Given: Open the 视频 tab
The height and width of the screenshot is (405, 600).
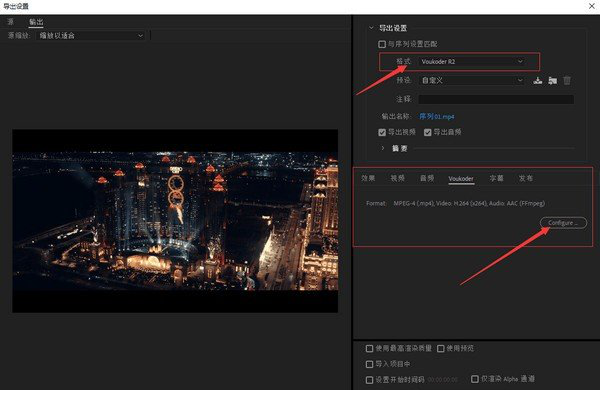Looking at the screenshot, I should tap(397, 178).
